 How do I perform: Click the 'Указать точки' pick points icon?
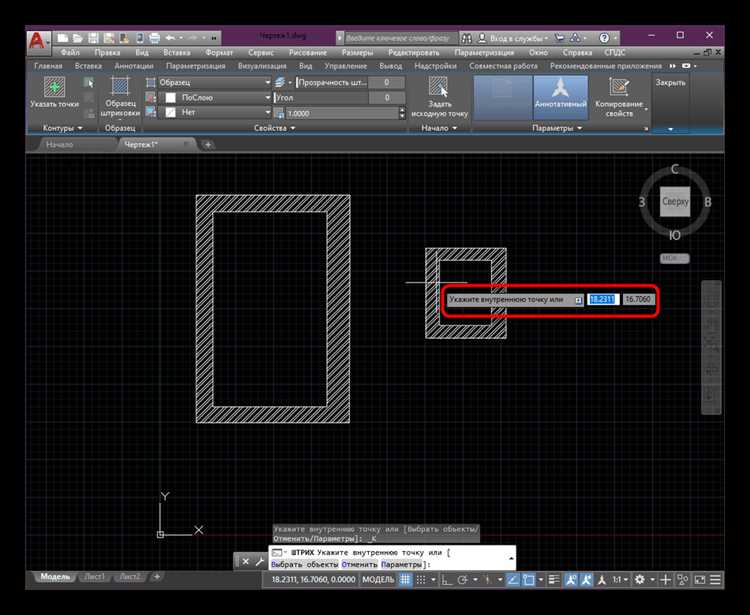pyautogui.click(x=55, y=87)
